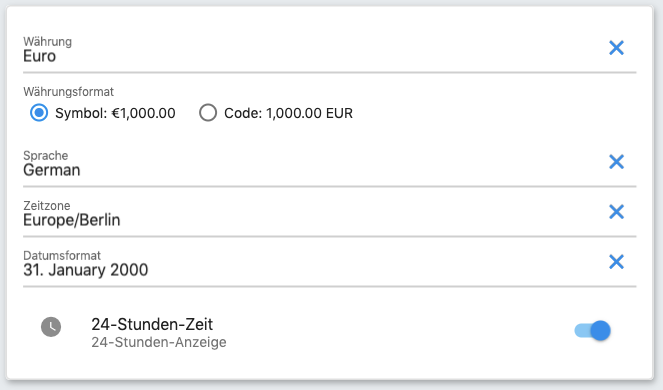Click the Datumsformat field label
663x390 pixels.
tap(62, 255)
